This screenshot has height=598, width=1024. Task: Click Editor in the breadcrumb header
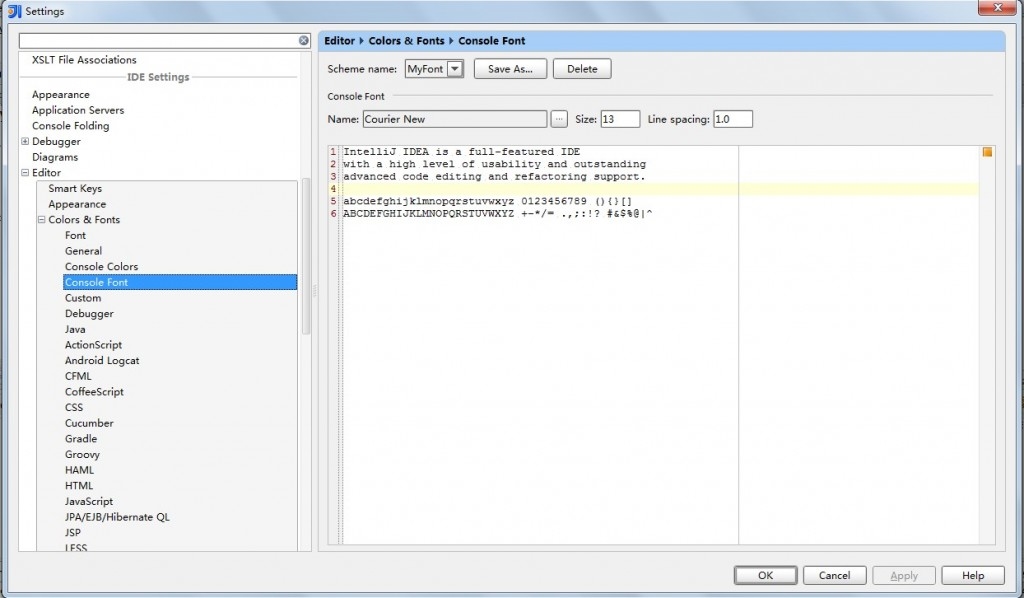point(340,40)
